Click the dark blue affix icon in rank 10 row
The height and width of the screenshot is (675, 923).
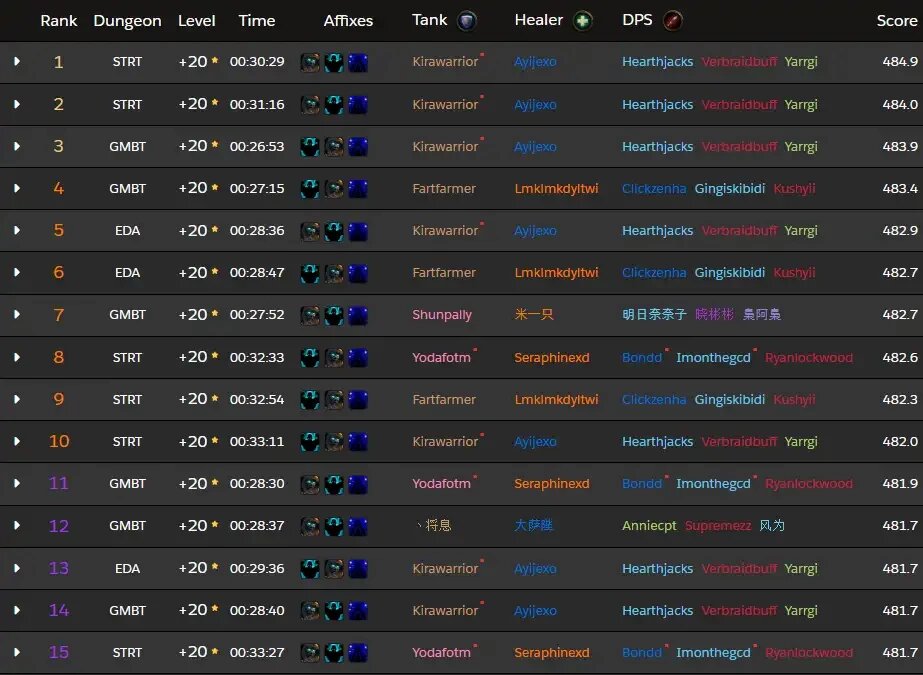click(357, 442)
